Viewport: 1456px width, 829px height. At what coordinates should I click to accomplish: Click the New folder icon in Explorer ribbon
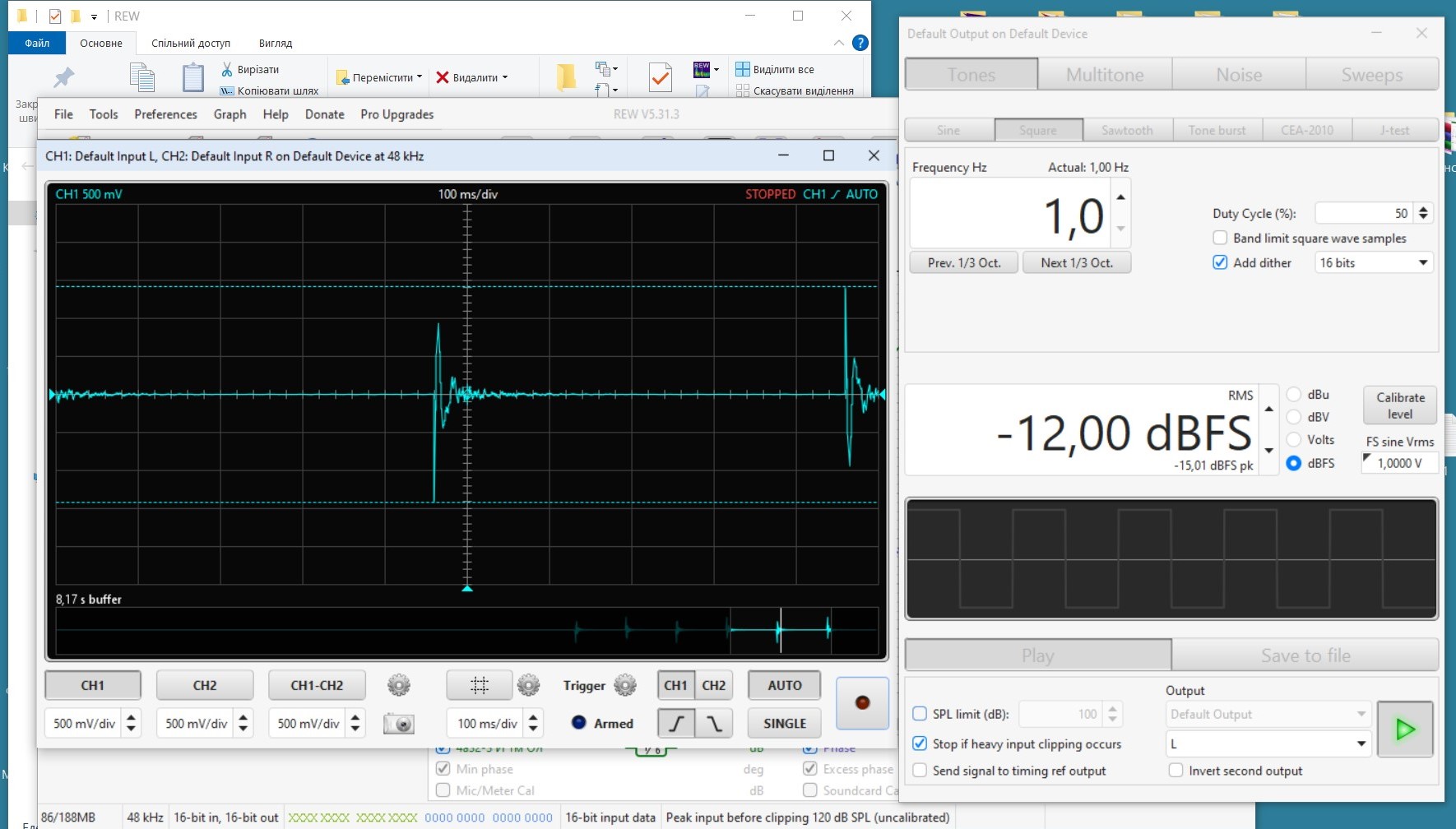click(x=566, y=76)
